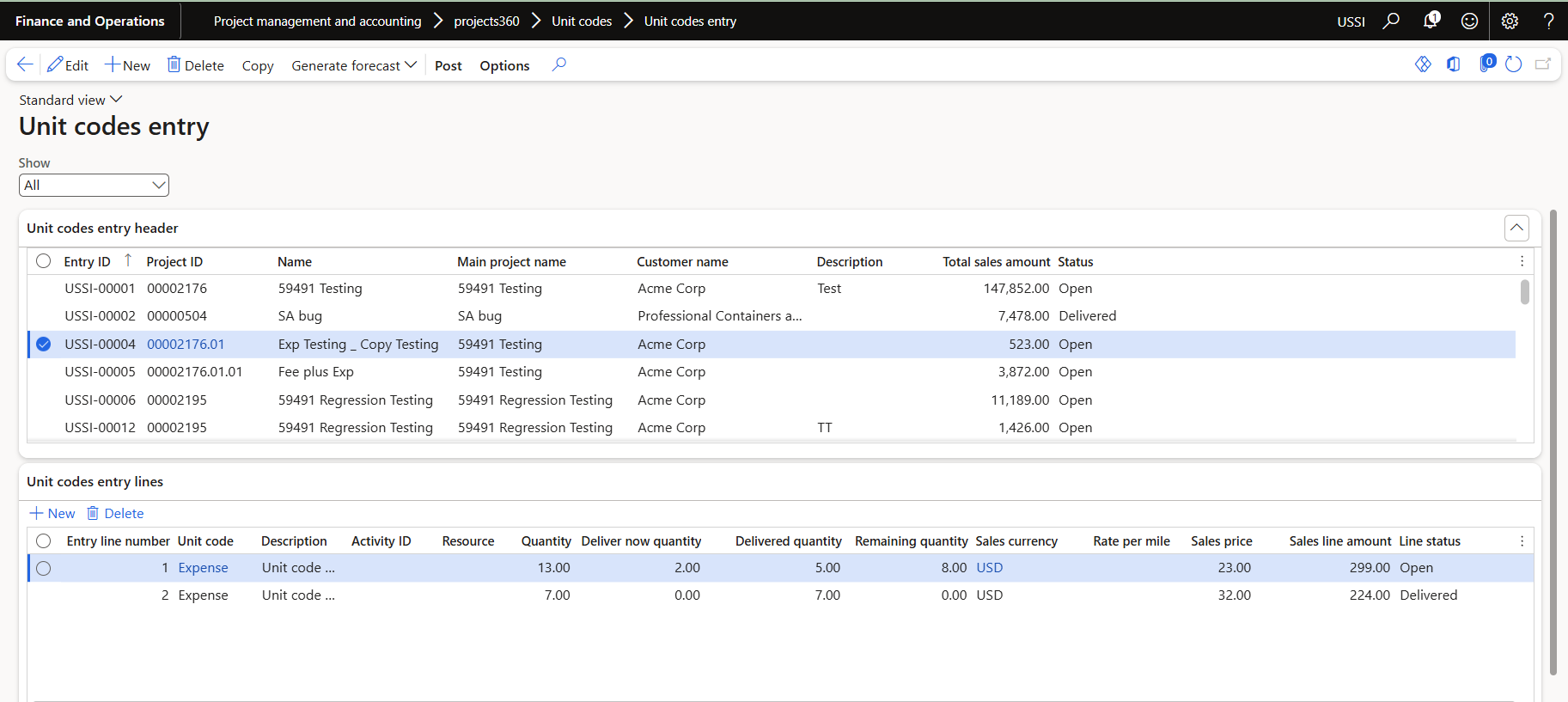This screenshot has width=1568, height=702.
Task: Open the Office integration icon
Action: pos(1454,64)
